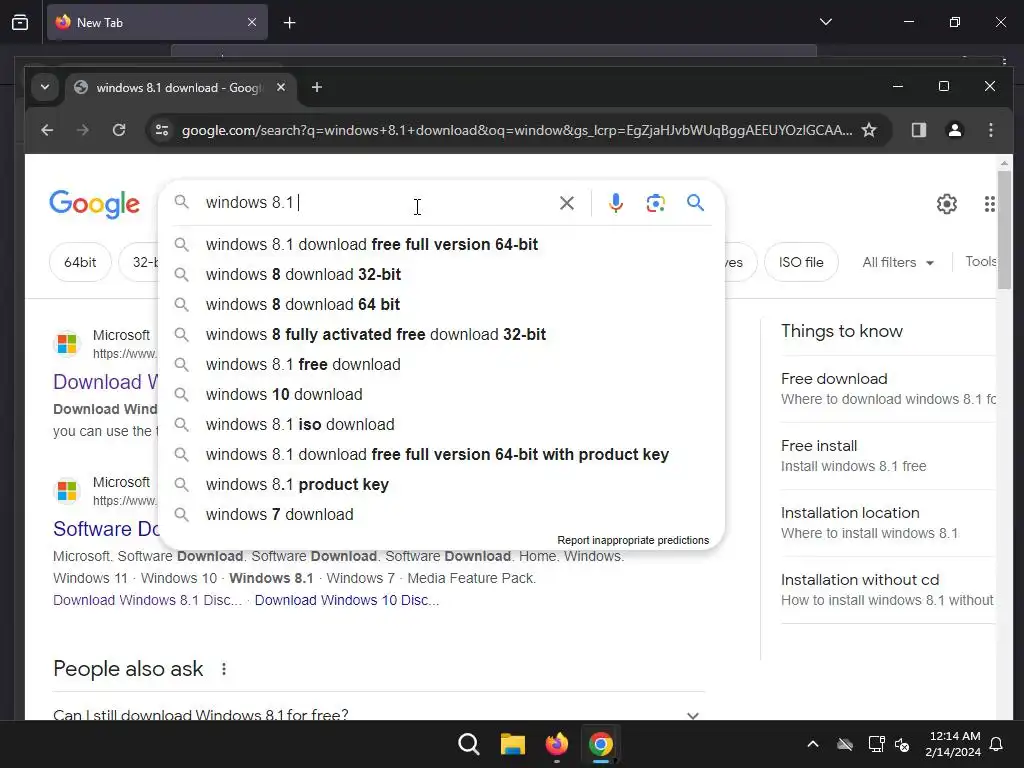1024x768 pixels.
Task: Open site information icon in address bar
Action: 162,130
